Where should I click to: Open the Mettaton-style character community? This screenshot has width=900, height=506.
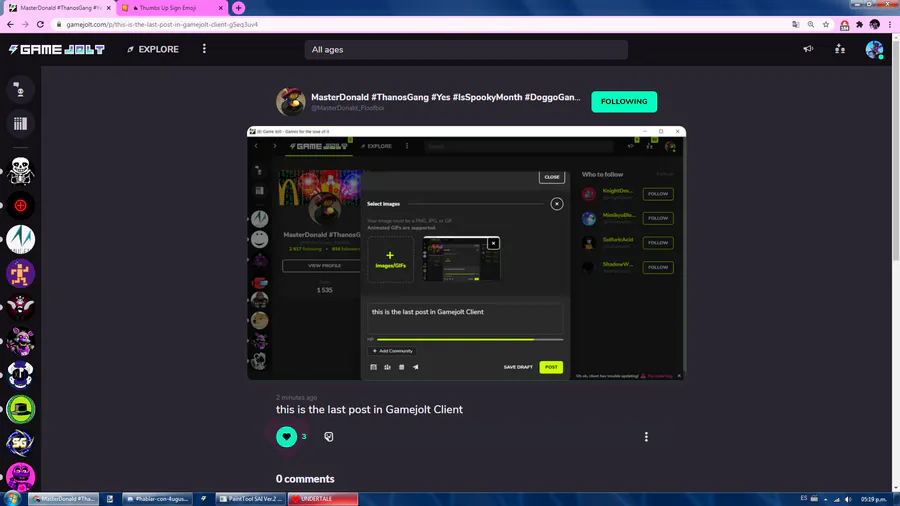click(x=21, y=308)
